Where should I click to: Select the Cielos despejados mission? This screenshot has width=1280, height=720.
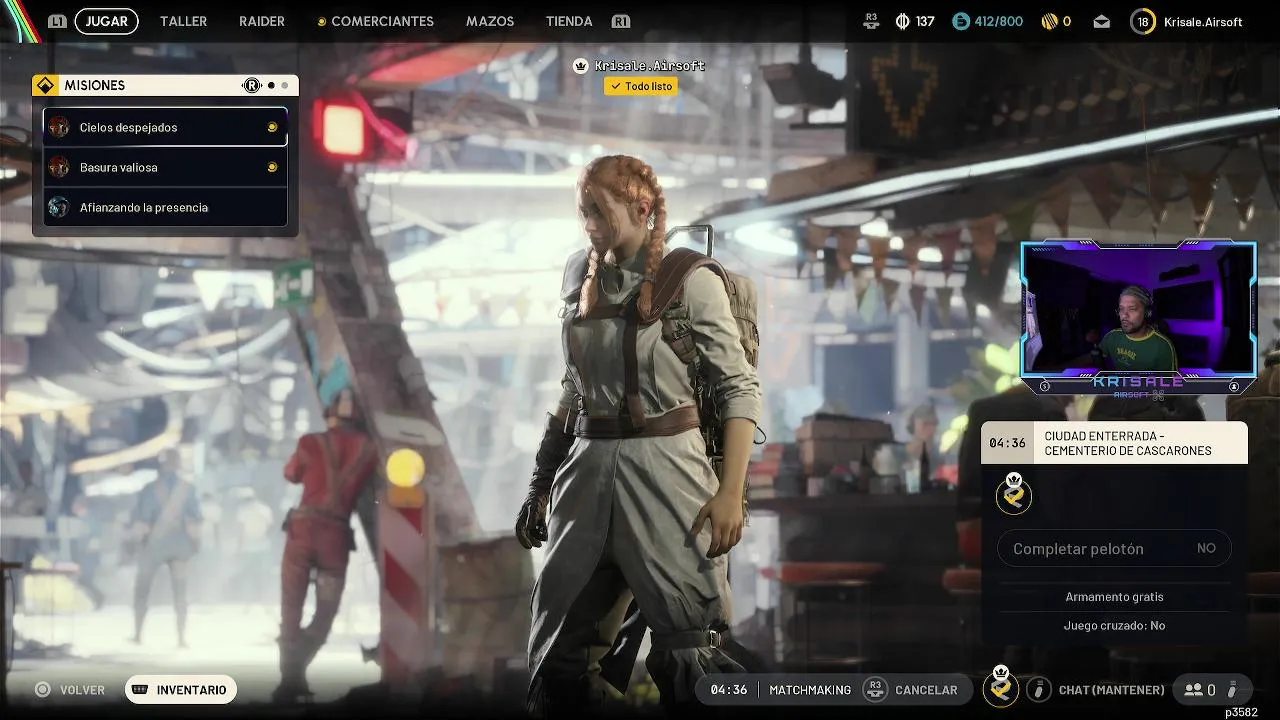click(x=165, y=127)
